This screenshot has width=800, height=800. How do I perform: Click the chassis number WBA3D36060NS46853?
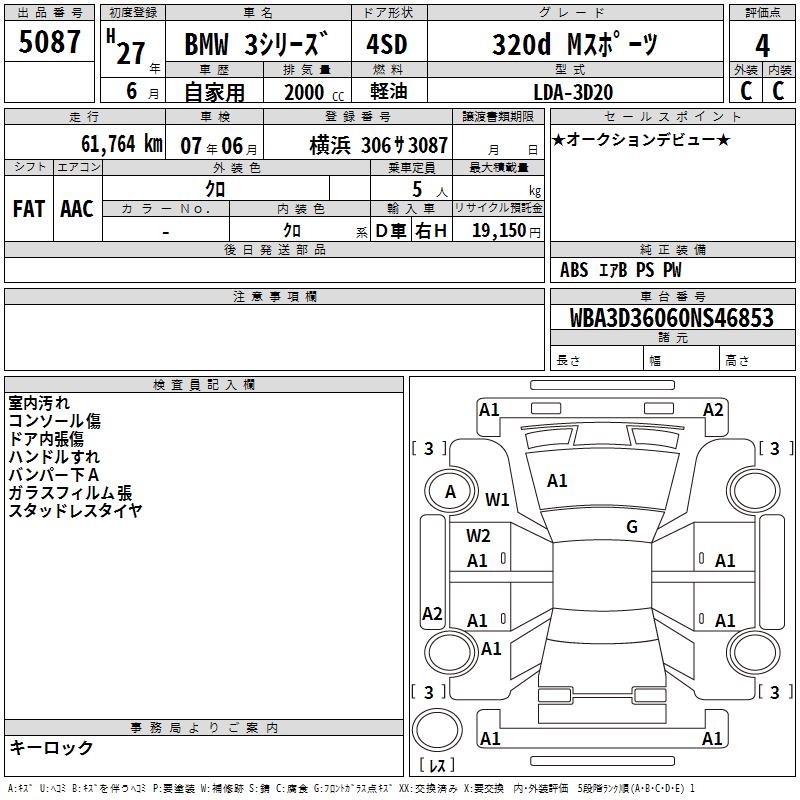tap(671, 318)
